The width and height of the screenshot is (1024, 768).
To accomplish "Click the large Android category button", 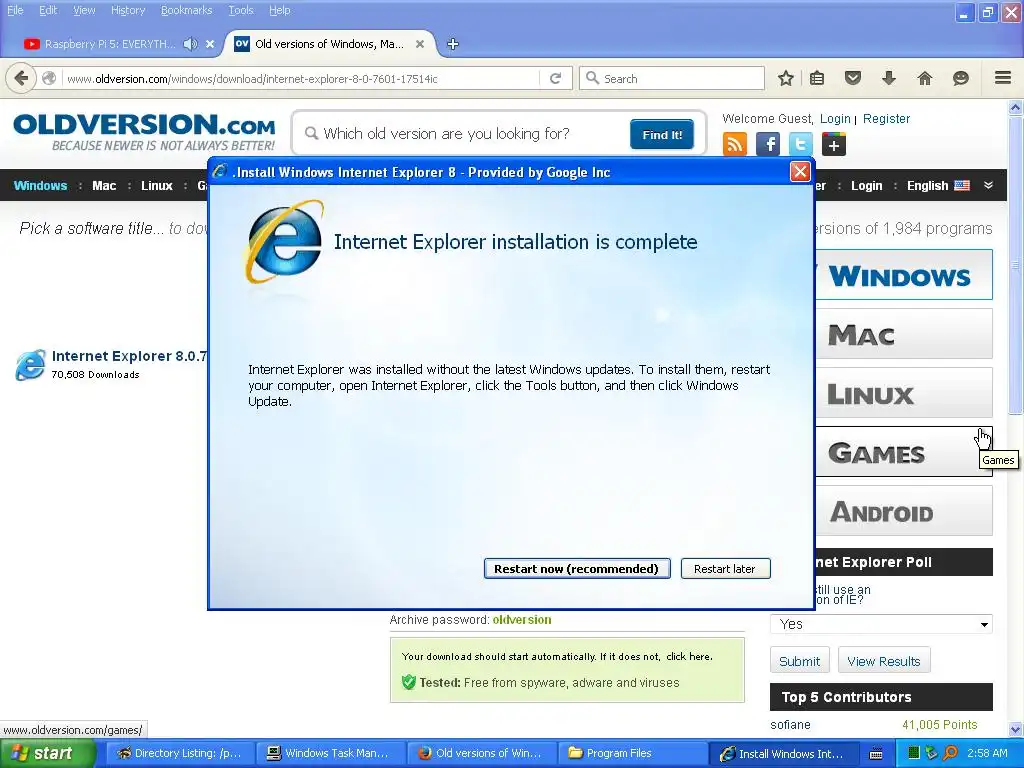I will click(904, 511).
